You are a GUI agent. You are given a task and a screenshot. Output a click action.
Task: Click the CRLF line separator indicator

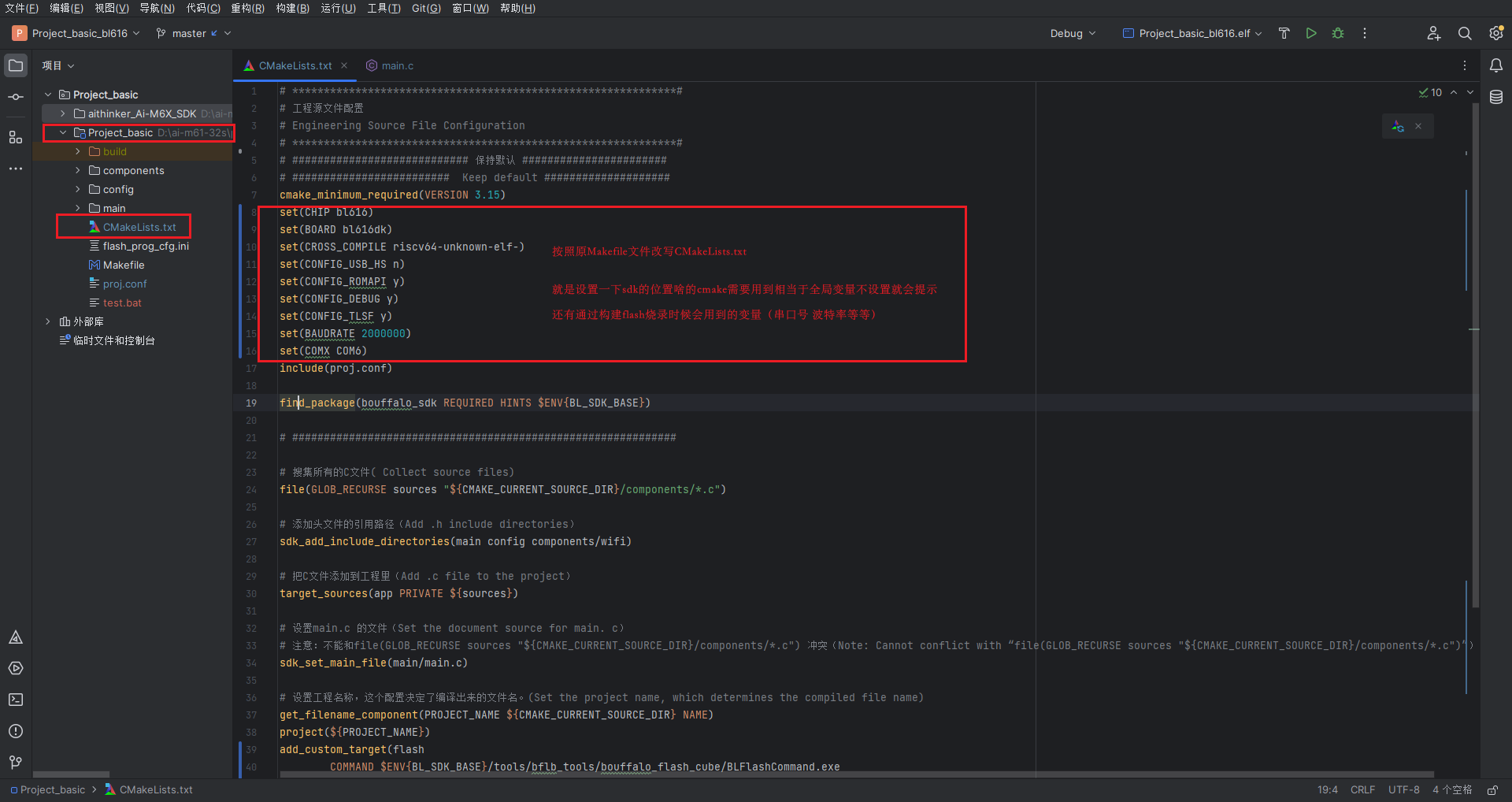1362,789
